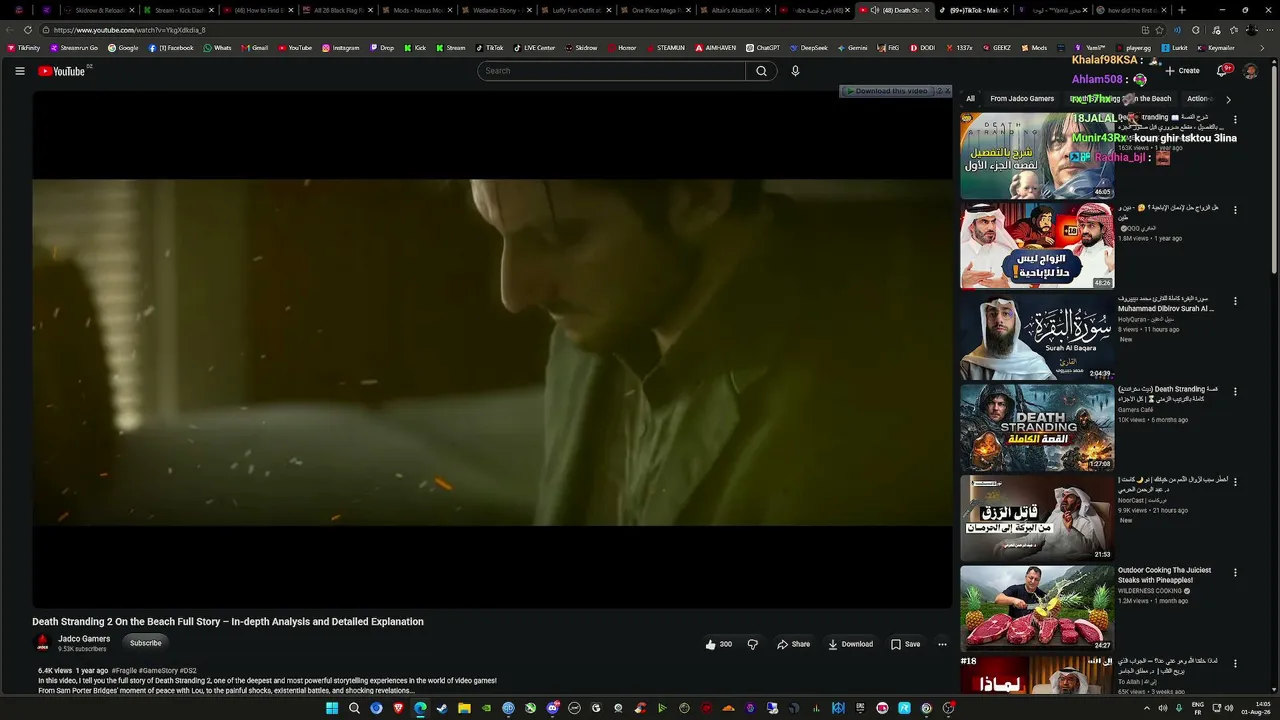Open Windows taskbar search
Image resolution: width=1280 pixels, height=720 pixels.
click(x=354, y=708)
